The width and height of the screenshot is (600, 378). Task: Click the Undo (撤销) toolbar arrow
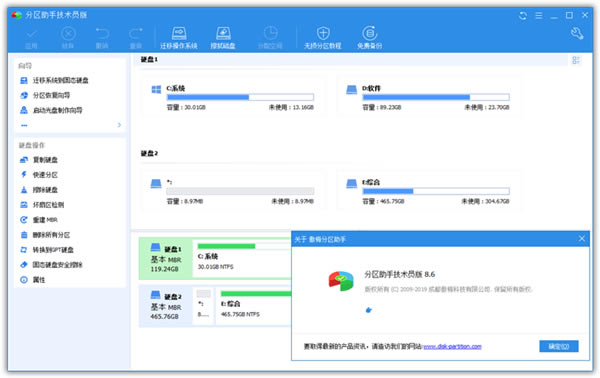pos(102,37)
